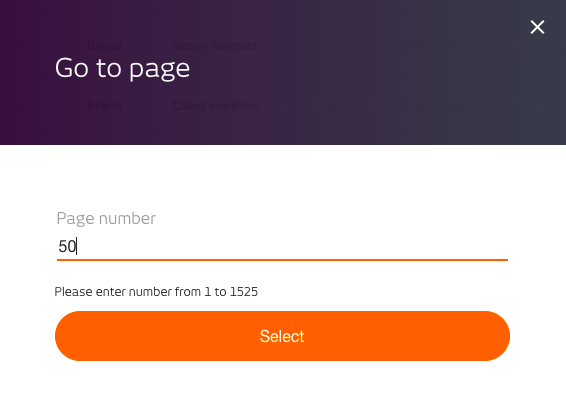Click the Select button
566x396 pixels.
click(282, 336)
